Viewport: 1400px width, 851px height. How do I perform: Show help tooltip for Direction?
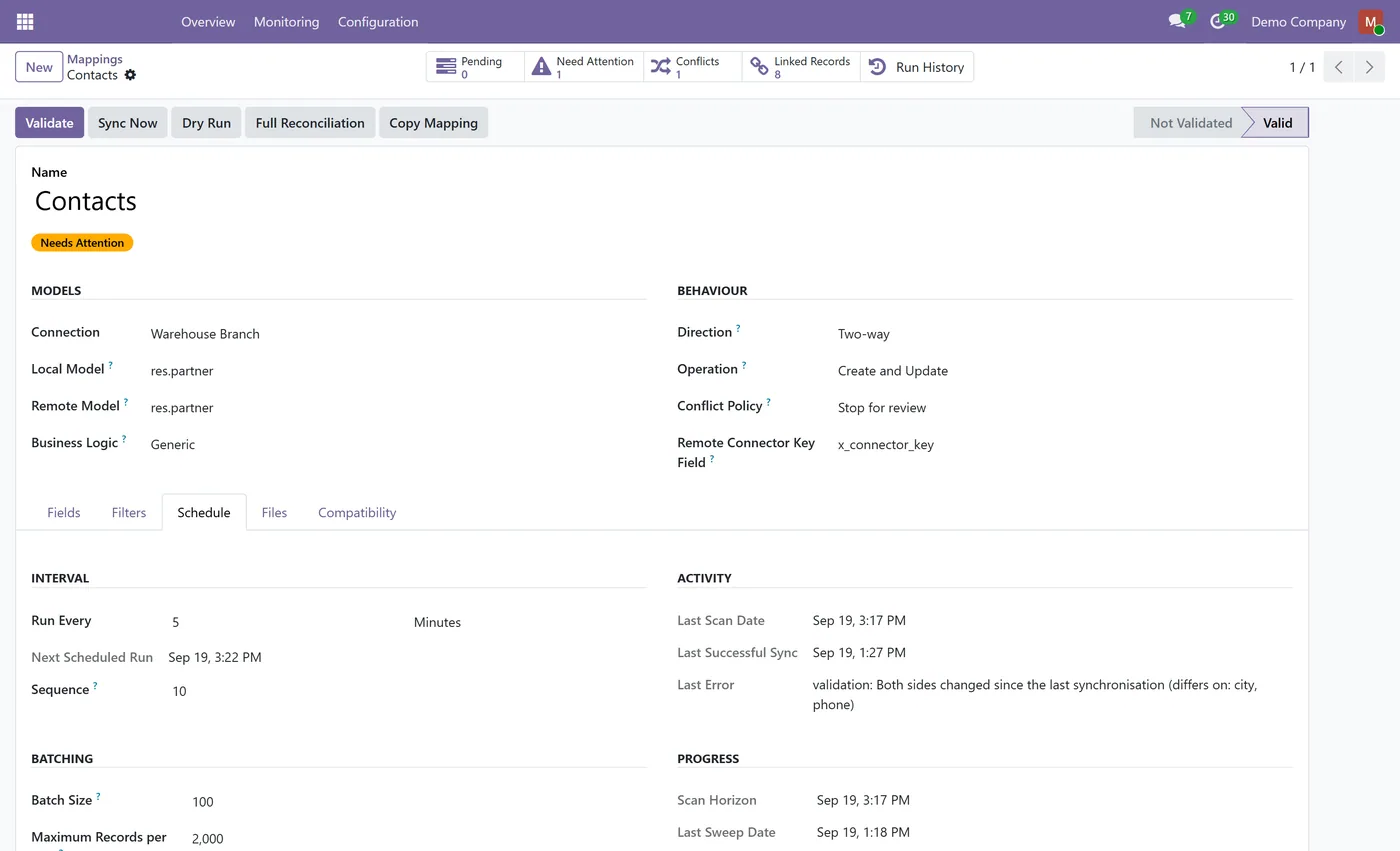(738, 329)
